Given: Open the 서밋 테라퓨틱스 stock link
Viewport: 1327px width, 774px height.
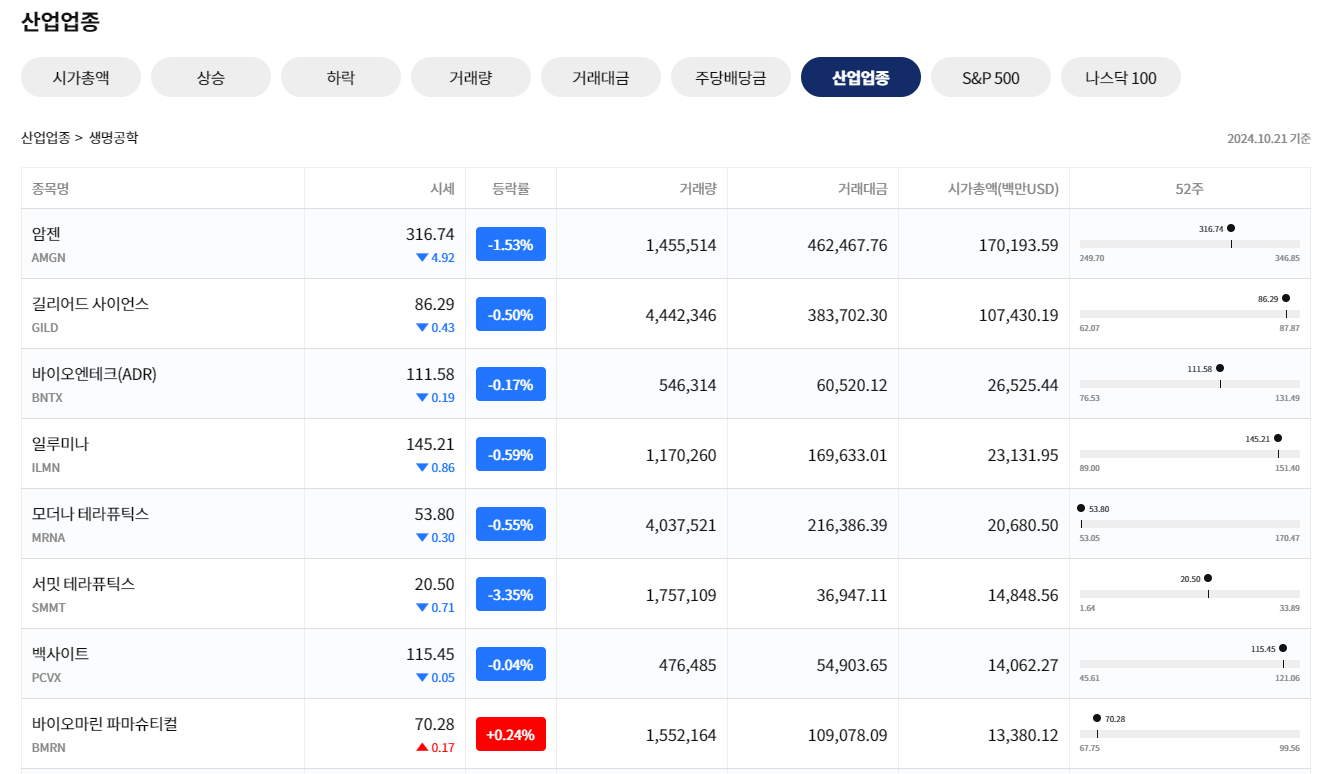Looking at the screenshot, I should 83,584.
